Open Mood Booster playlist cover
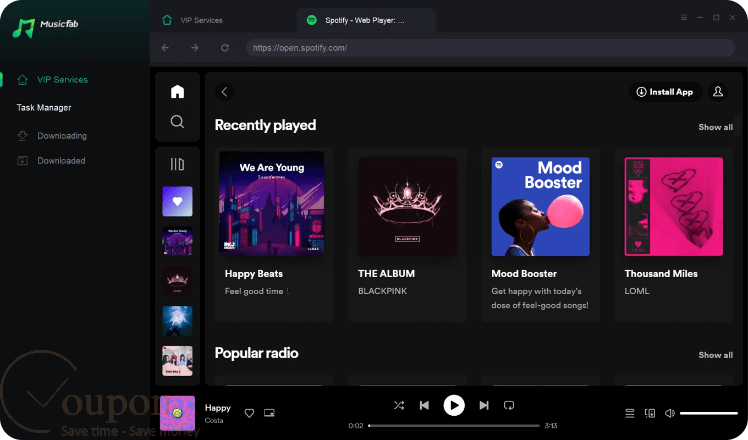Screen dimensions: 748x440 (x=540, y=207)
